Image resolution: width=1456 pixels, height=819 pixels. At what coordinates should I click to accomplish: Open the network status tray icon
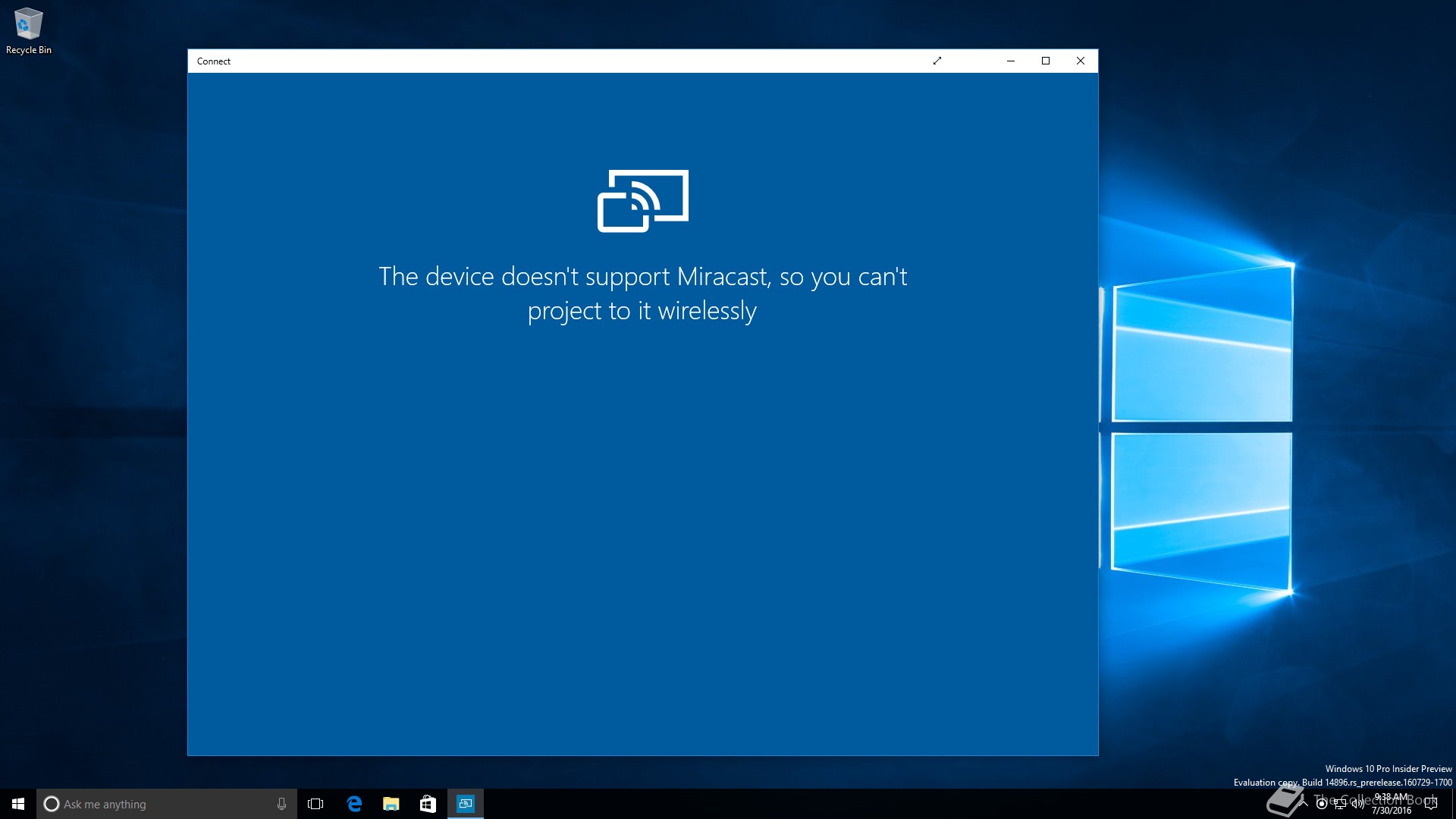point(1340,804)
